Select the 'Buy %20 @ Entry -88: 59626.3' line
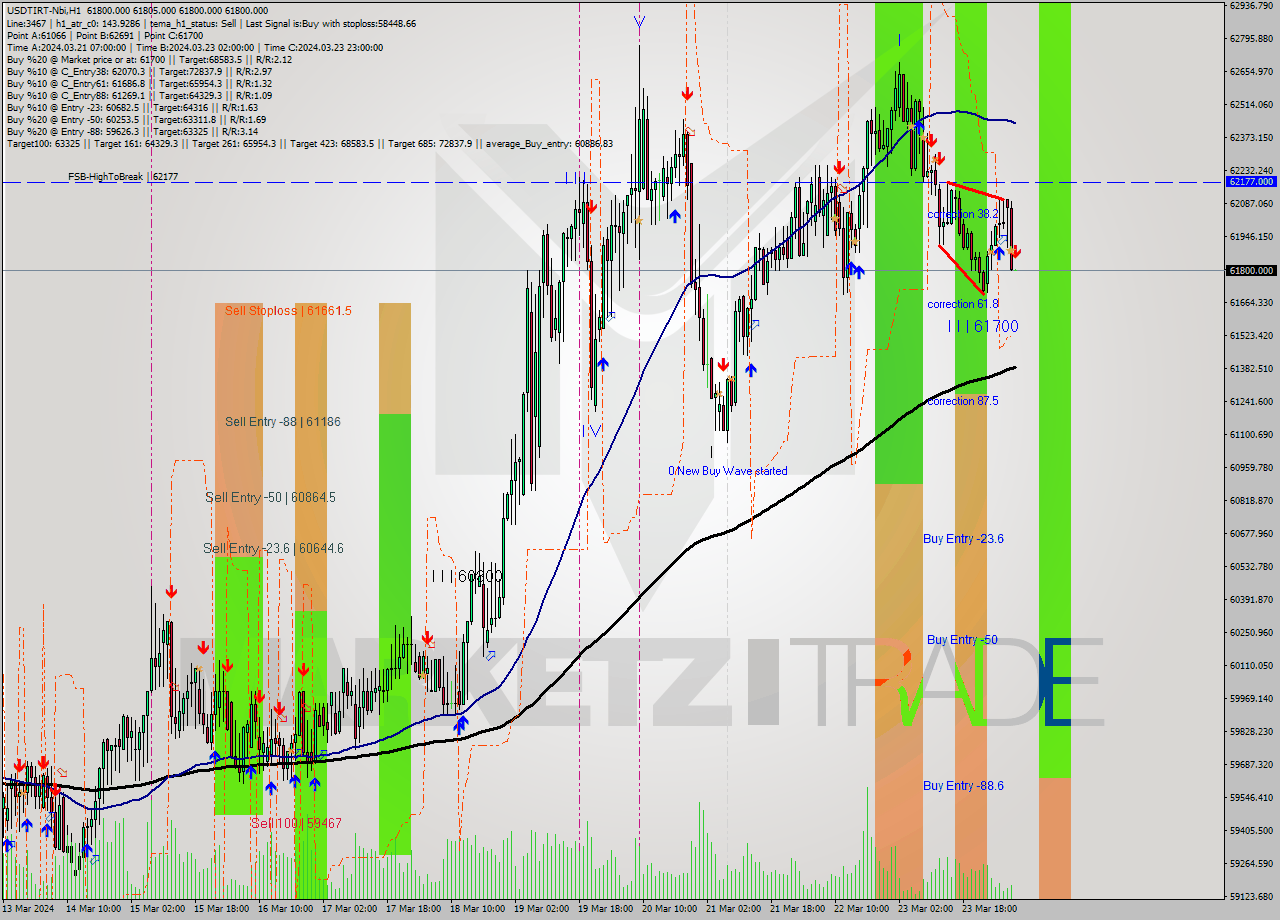Image resolution: width=1280 pixels, height=920 pixels. [132, 131]
